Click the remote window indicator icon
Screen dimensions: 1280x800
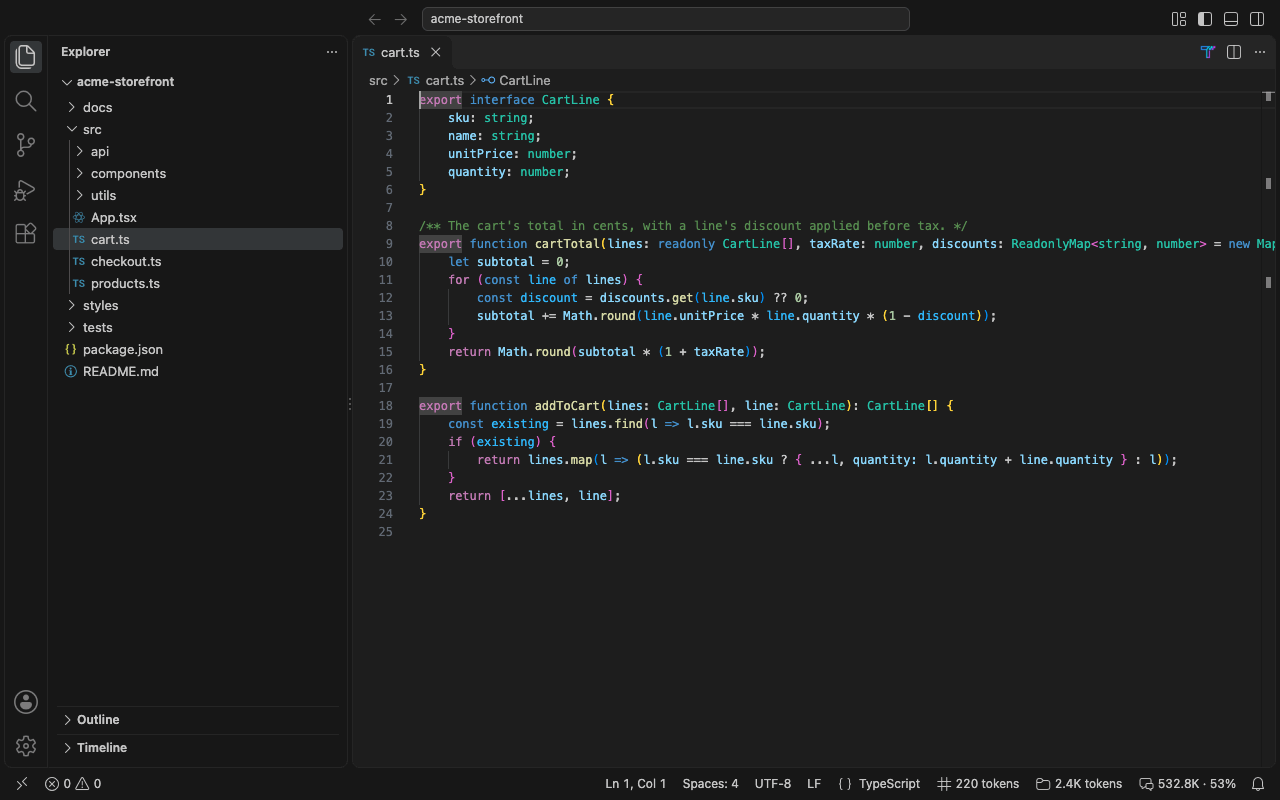pos(22,784)
